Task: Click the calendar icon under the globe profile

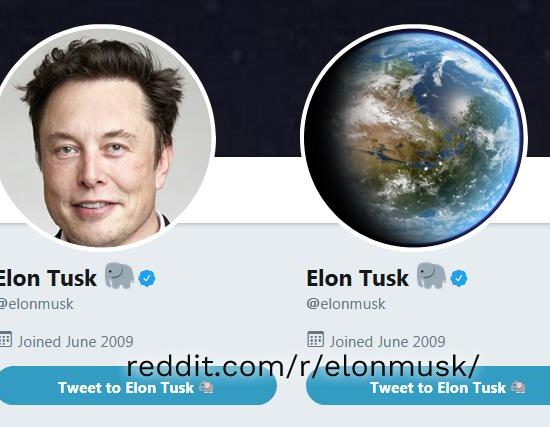Action: click(316, 339)
